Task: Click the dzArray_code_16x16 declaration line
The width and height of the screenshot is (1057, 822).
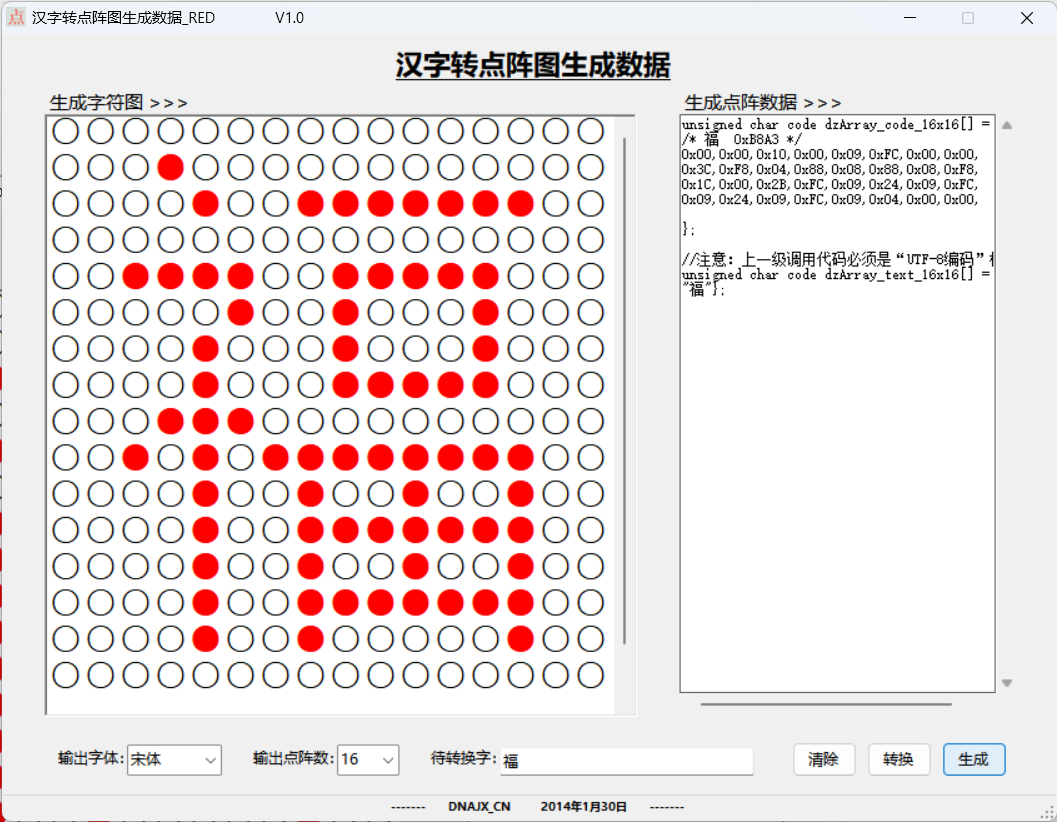Action: [x=836, y=125]
